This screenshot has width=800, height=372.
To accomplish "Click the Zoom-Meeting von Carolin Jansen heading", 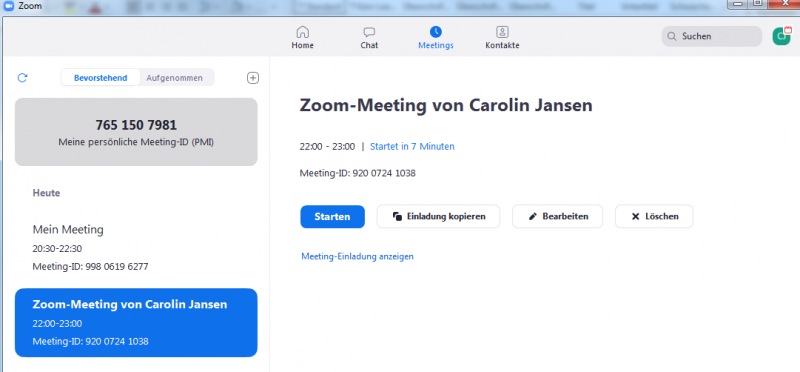I will tap(446, 106).
